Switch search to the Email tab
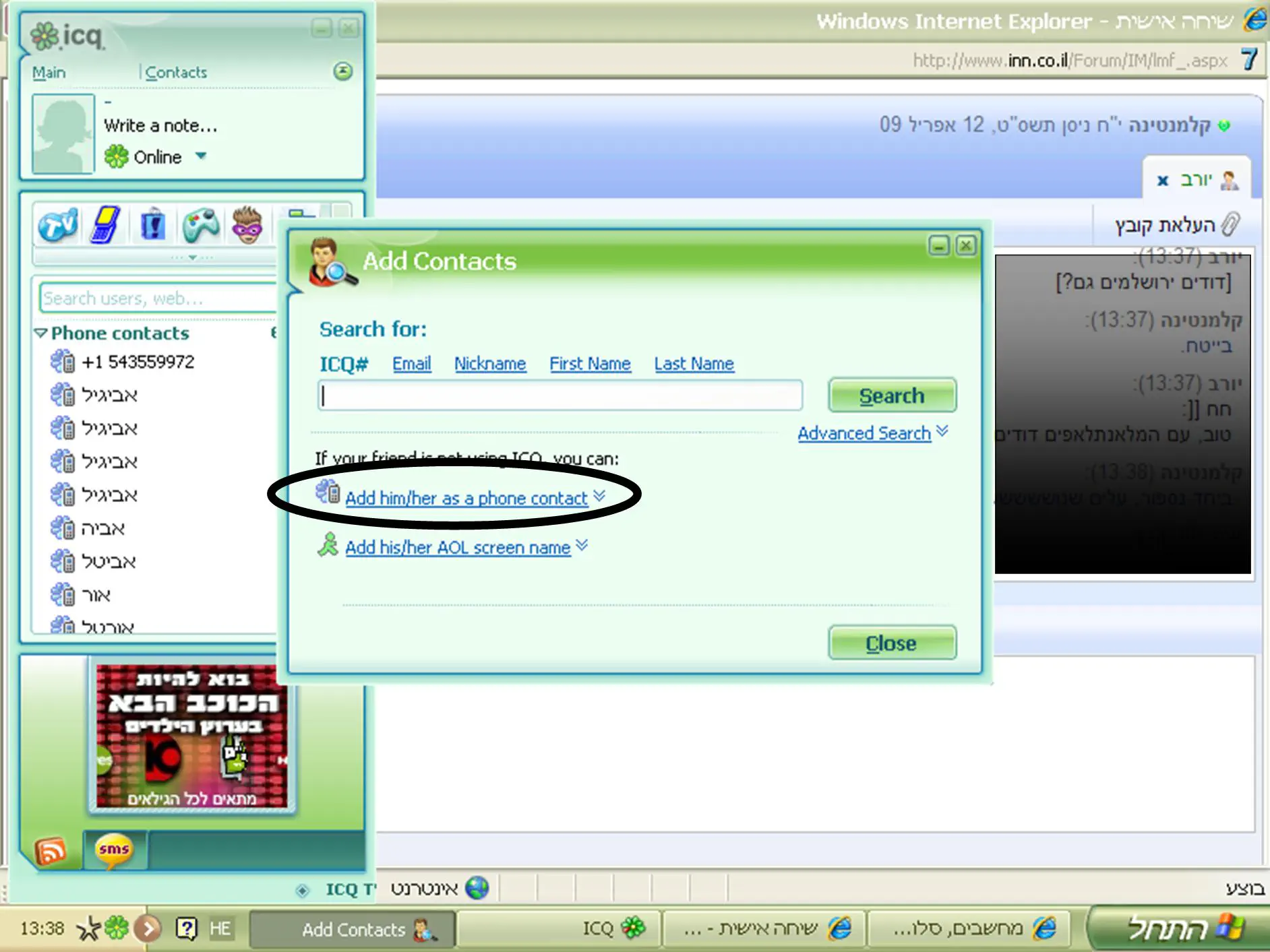Image resolution: width=1270 pixels, height=952 pixels. 411,364
